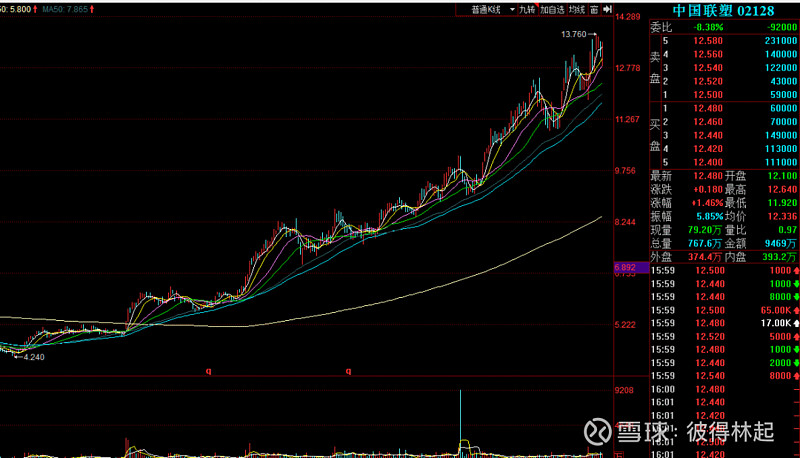Viewport: 800px width, 458px height.
Task: Click buy level 2 price 12.460
Action: coord(708,122)
